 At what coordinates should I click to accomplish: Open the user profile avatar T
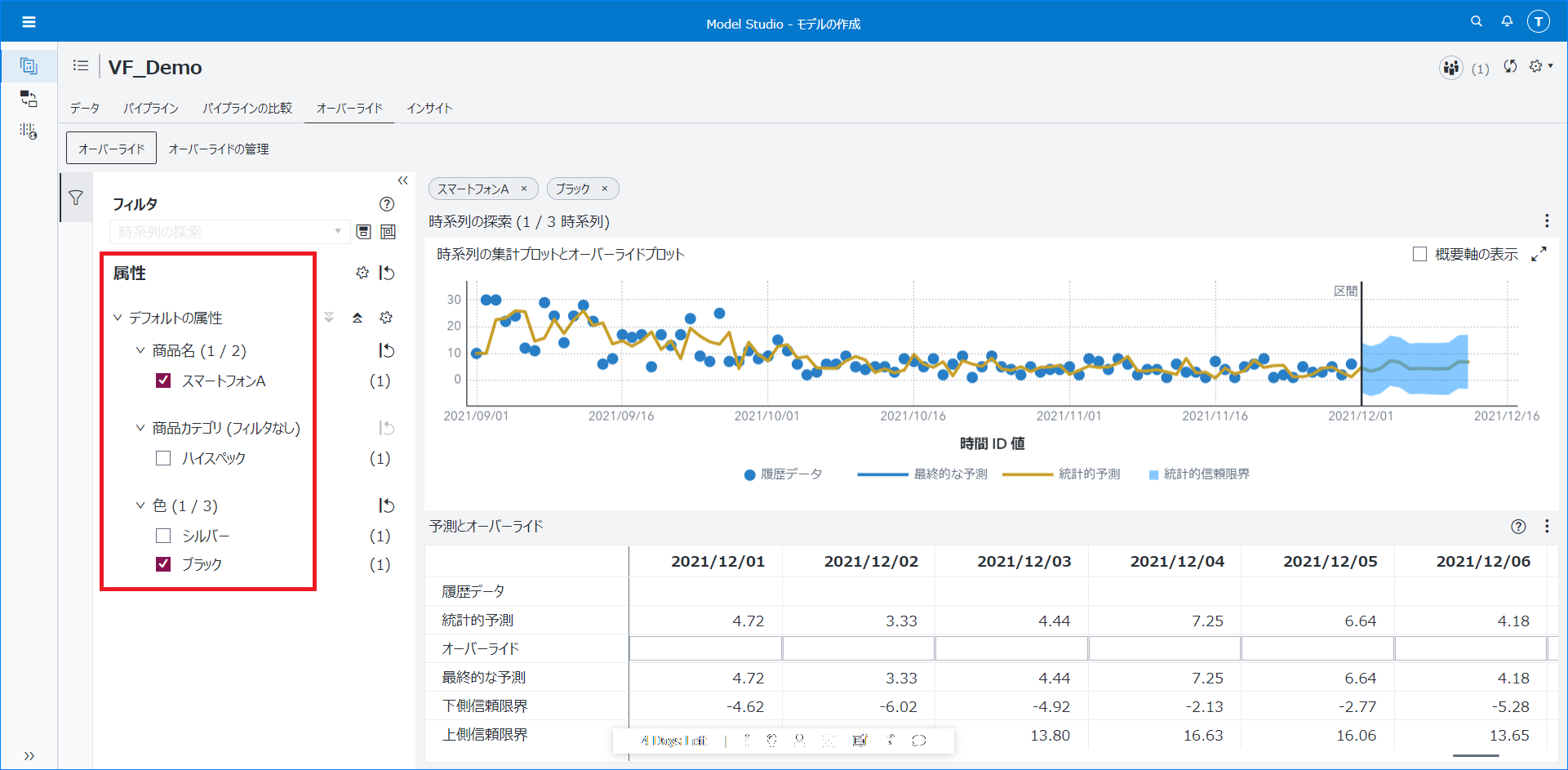(x=1539, y=21)
